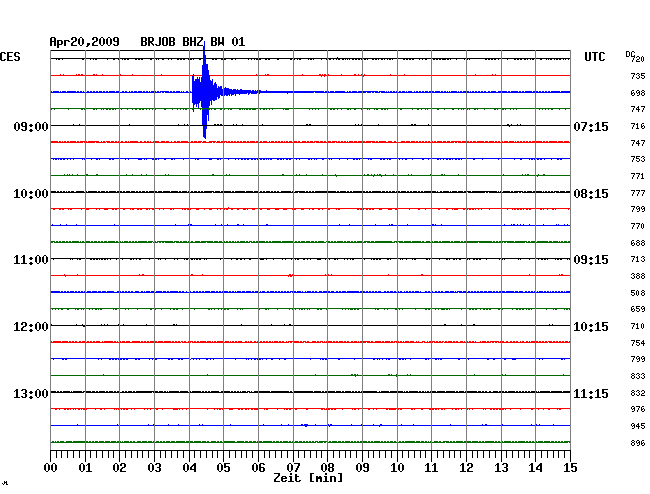Click the '11:15' UTC time label
This screenshot has width=650, height=494.
(591, 393)
